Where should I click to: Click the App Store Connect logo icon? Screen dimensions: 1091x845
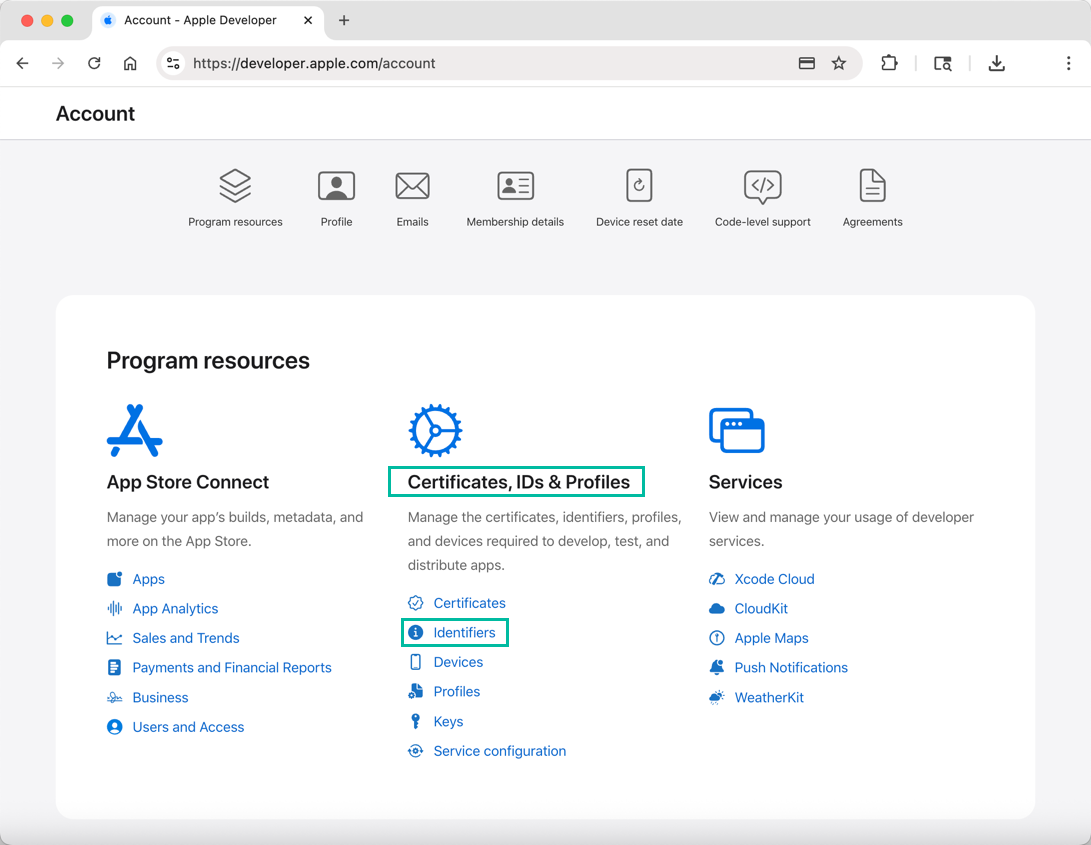point(134,430)
